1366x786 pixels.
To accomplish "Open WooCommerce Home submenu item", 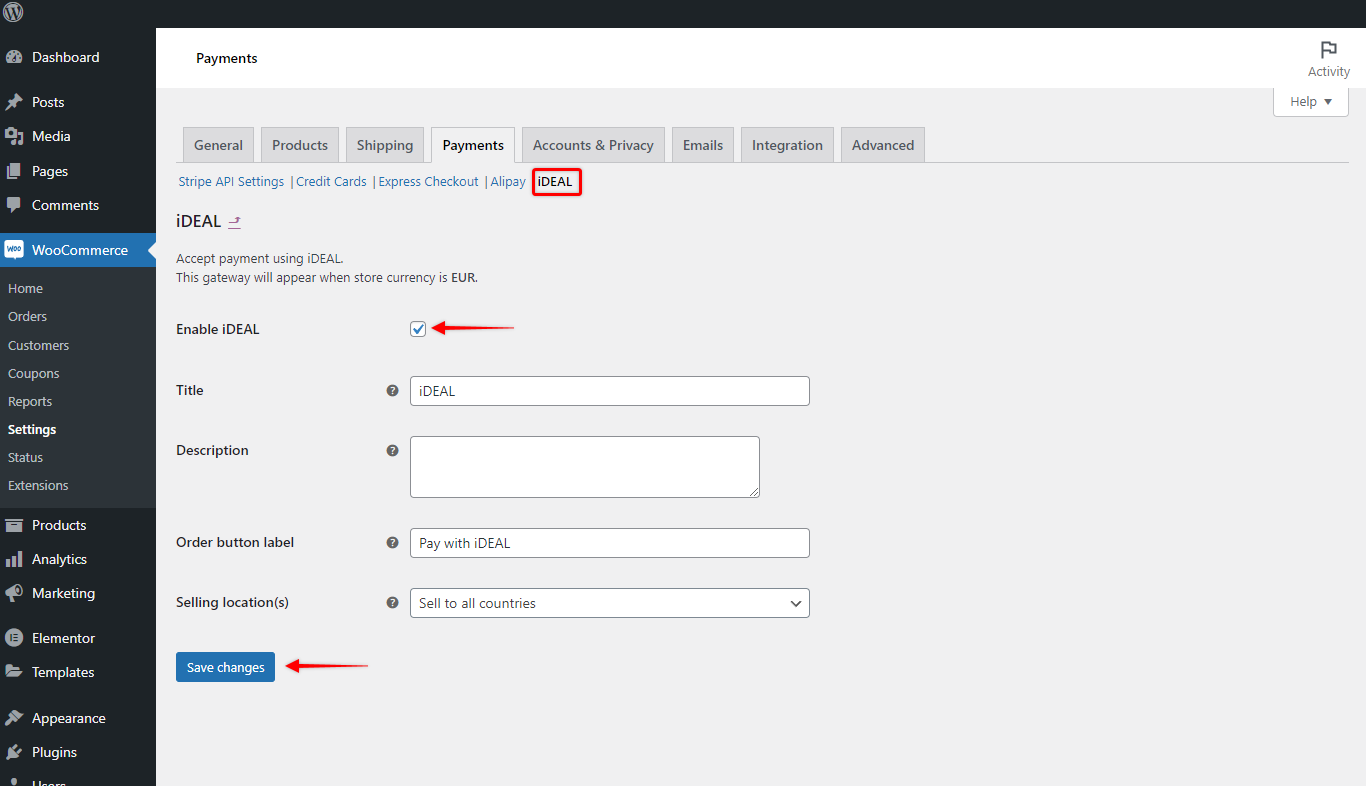I will click(x=26, y=288).
